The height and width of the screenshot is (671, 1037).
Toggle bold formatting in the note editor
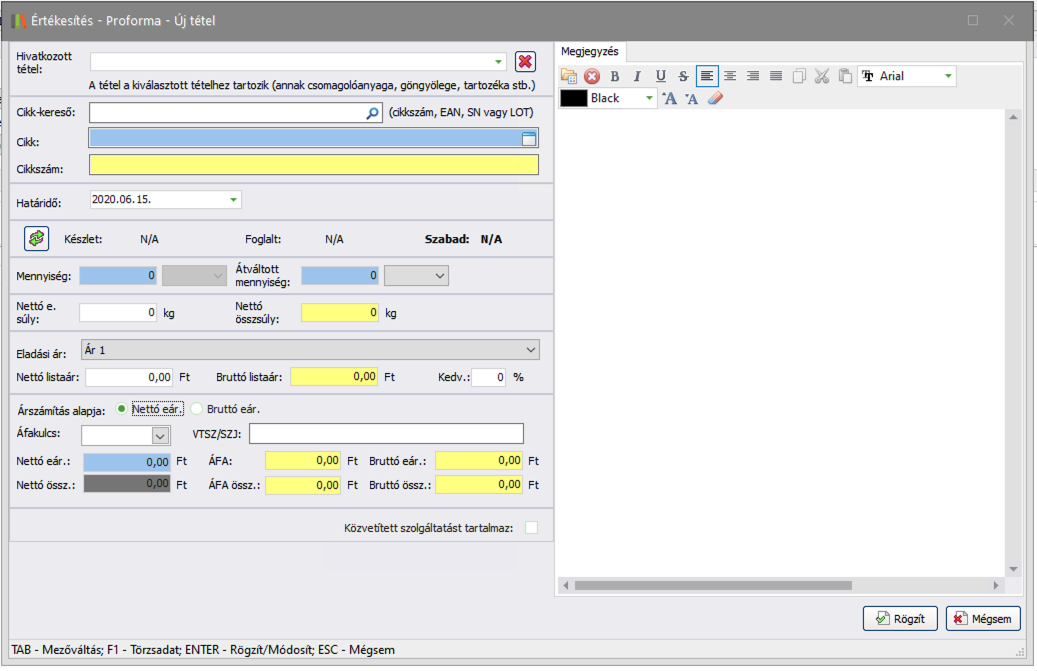click(615, 76)
